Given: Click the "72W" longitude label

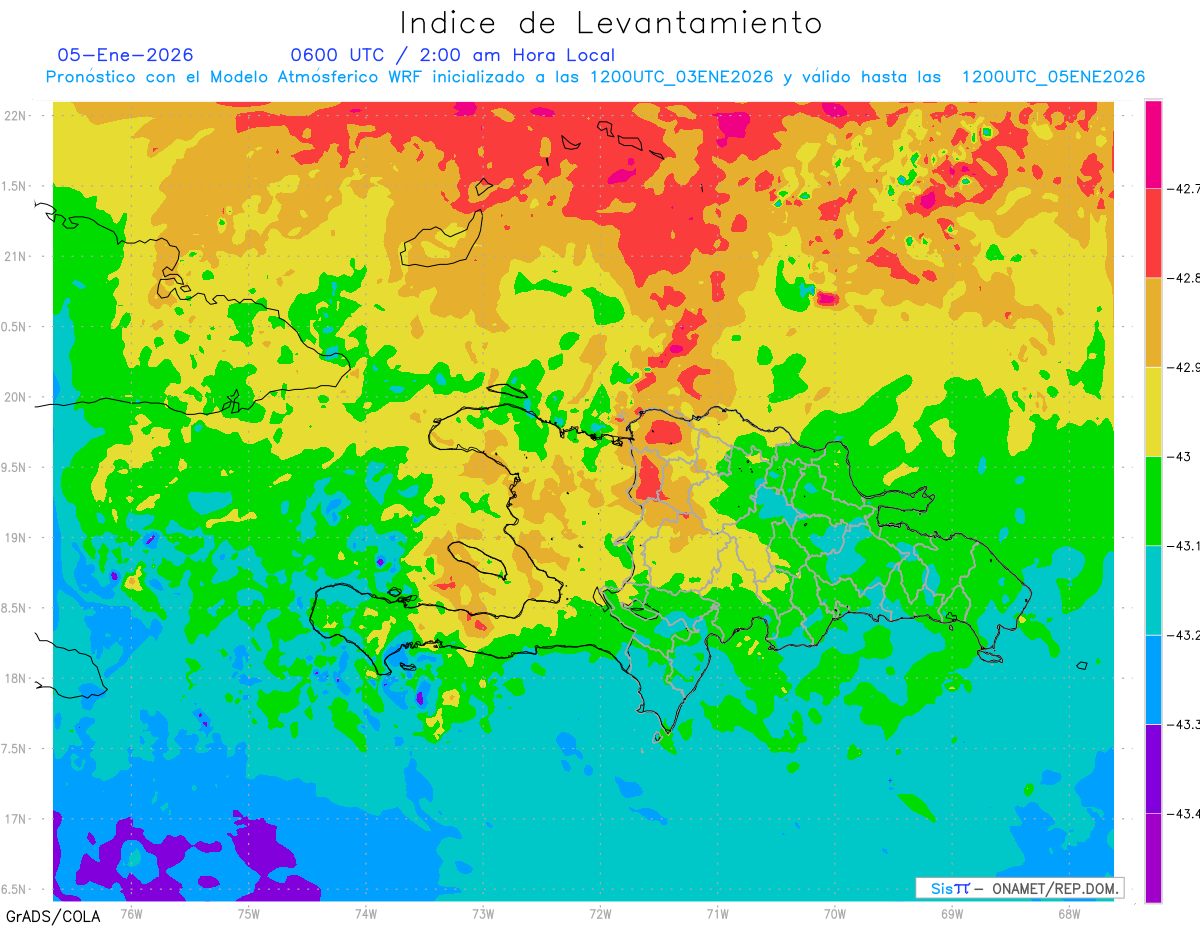Looking at the screenshot, I should [x=600, y=914].
